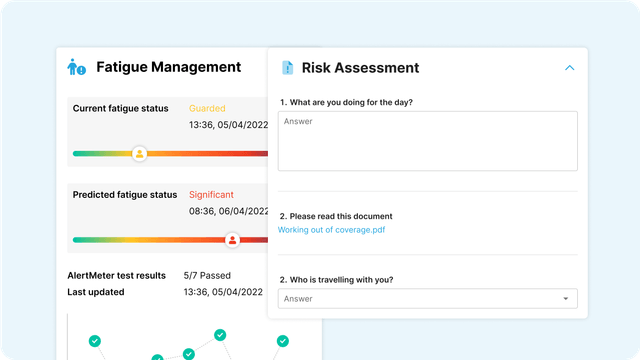Click the Fatigue Management person-alert icon

pos(76,67)
